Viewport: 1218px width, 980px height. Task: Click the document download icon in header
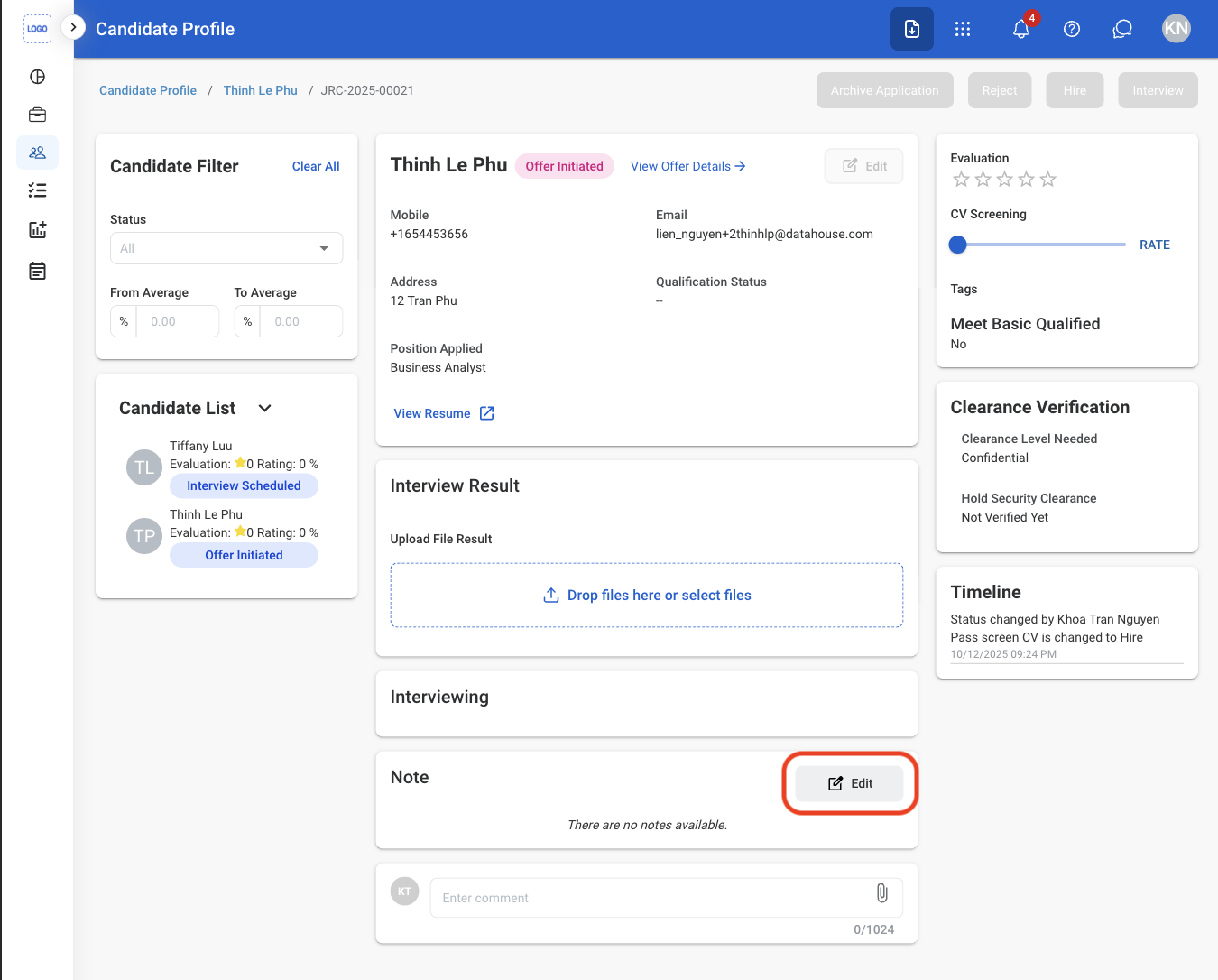click(x=912, y=29)
